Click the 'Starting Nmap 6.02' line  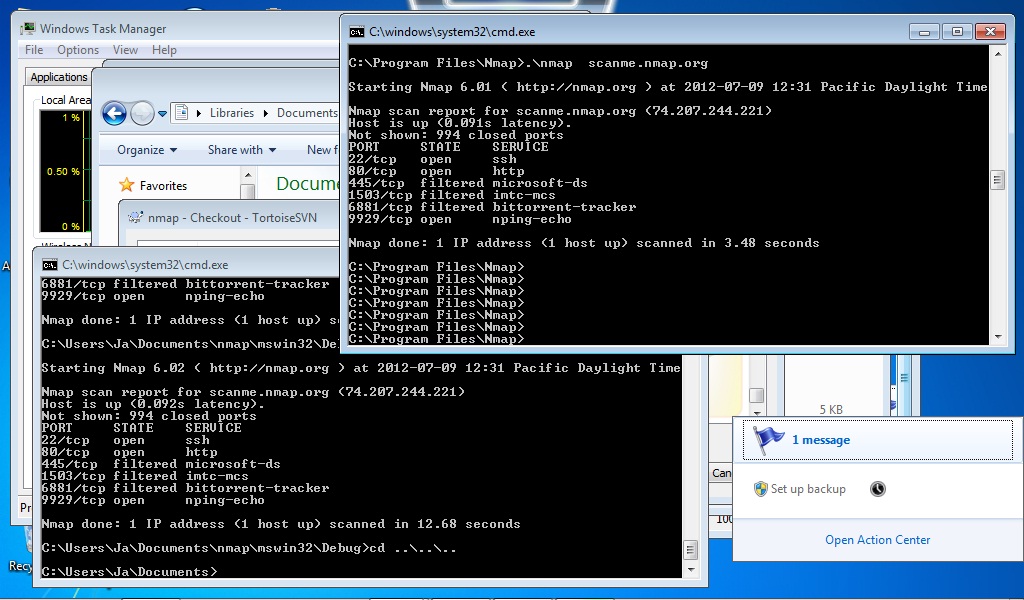(360, 368)
